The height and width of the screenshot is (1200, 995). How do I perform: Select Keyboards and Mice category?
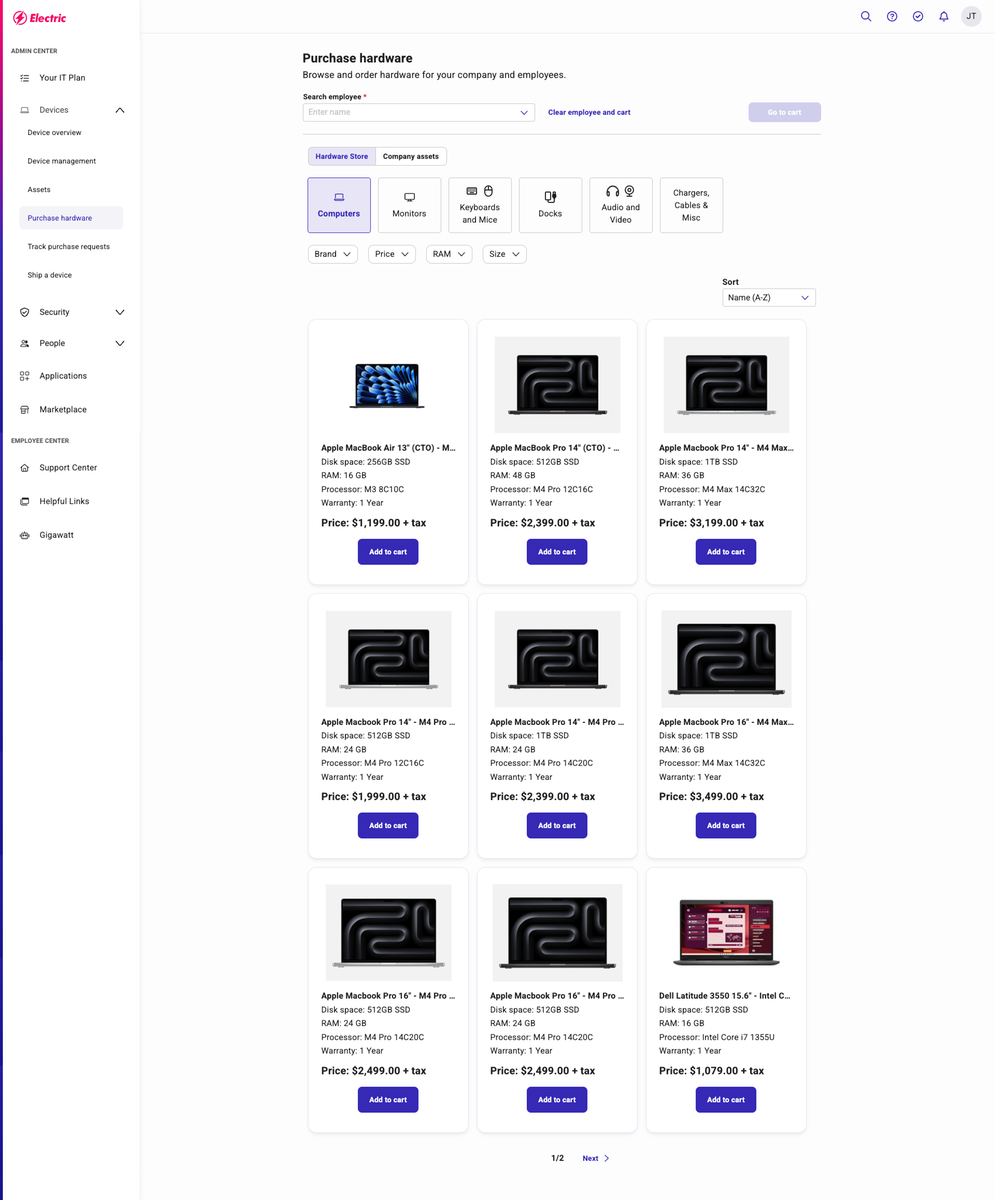(x=480, y=205)
